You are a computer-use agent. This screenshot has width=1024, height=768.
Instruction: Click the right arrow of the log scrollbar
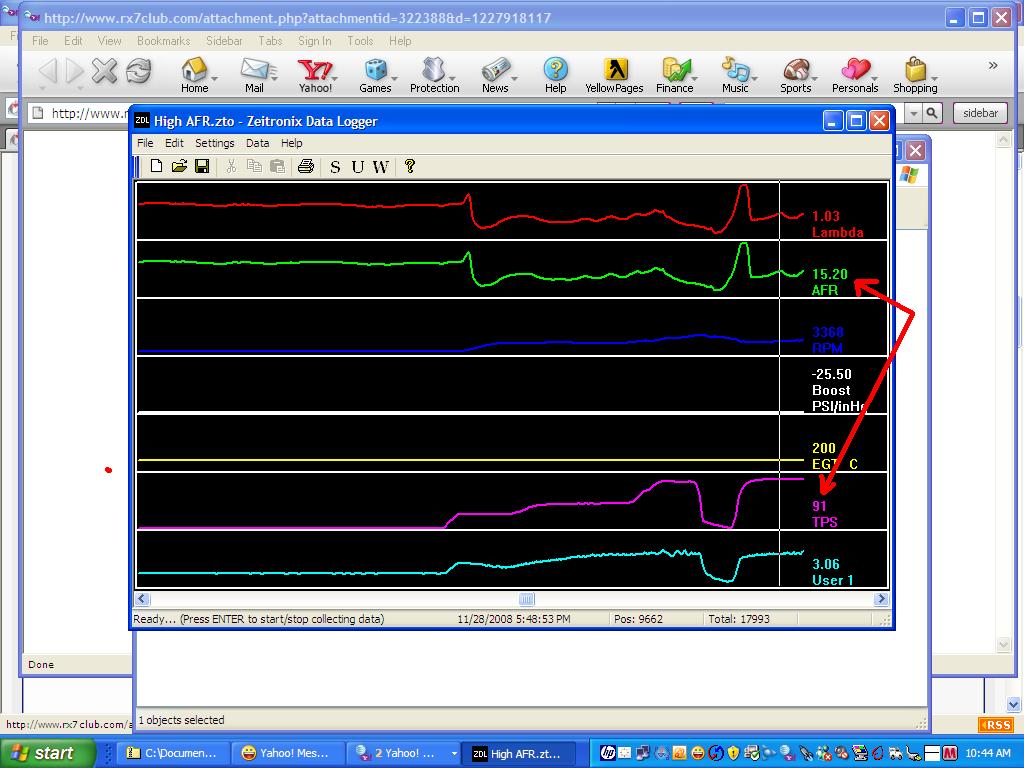point(881,599)
